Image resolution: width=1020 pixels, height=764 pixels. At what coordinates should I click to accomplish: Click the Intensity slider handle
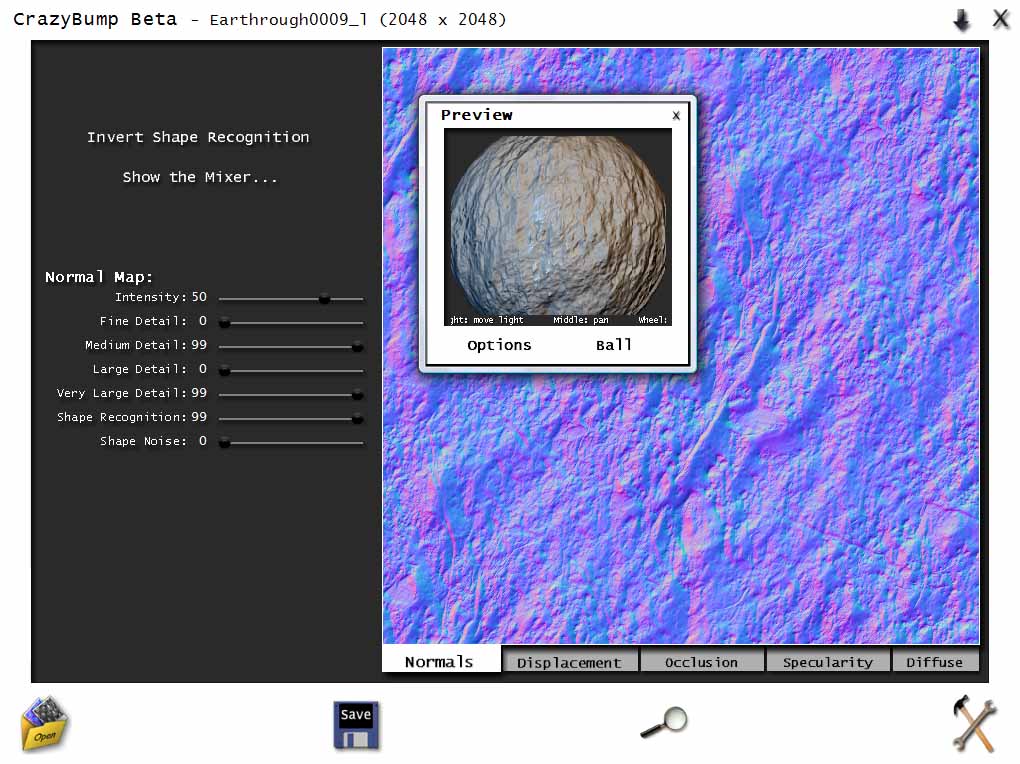[324, 298]
